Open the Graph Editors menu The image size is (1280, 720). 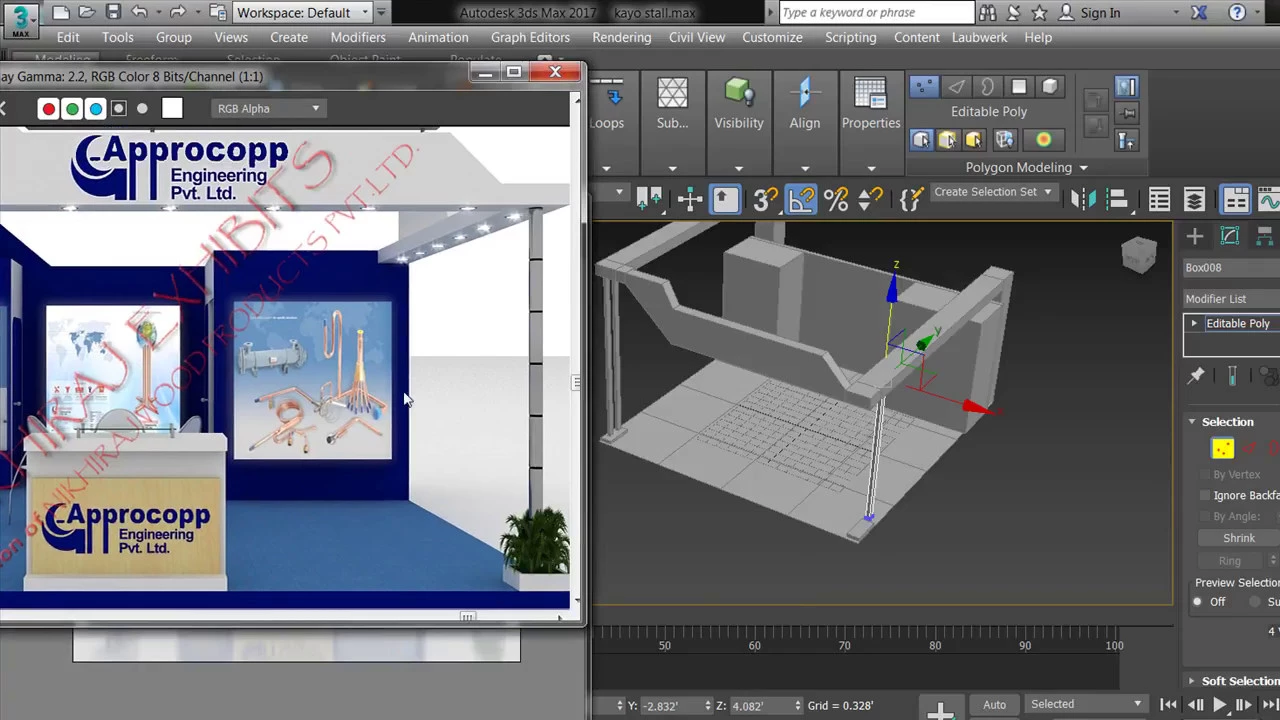pos(530,37)
